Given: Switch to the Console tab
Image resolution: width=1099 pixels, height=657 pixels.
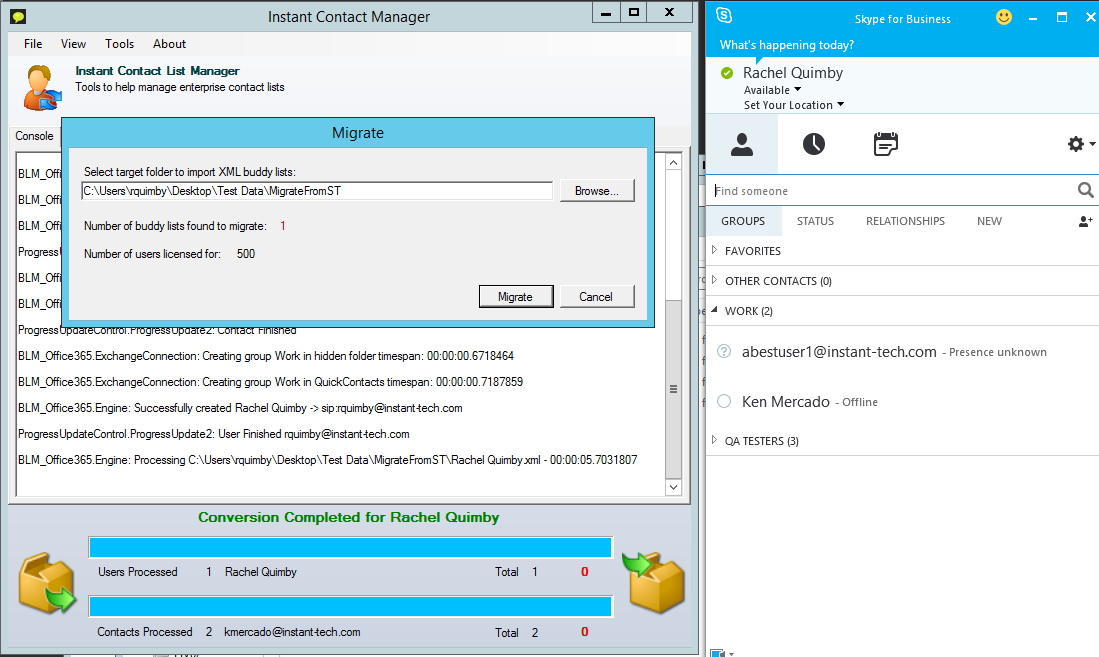Looking at the screenshot, I should click(x=34, y=136).
